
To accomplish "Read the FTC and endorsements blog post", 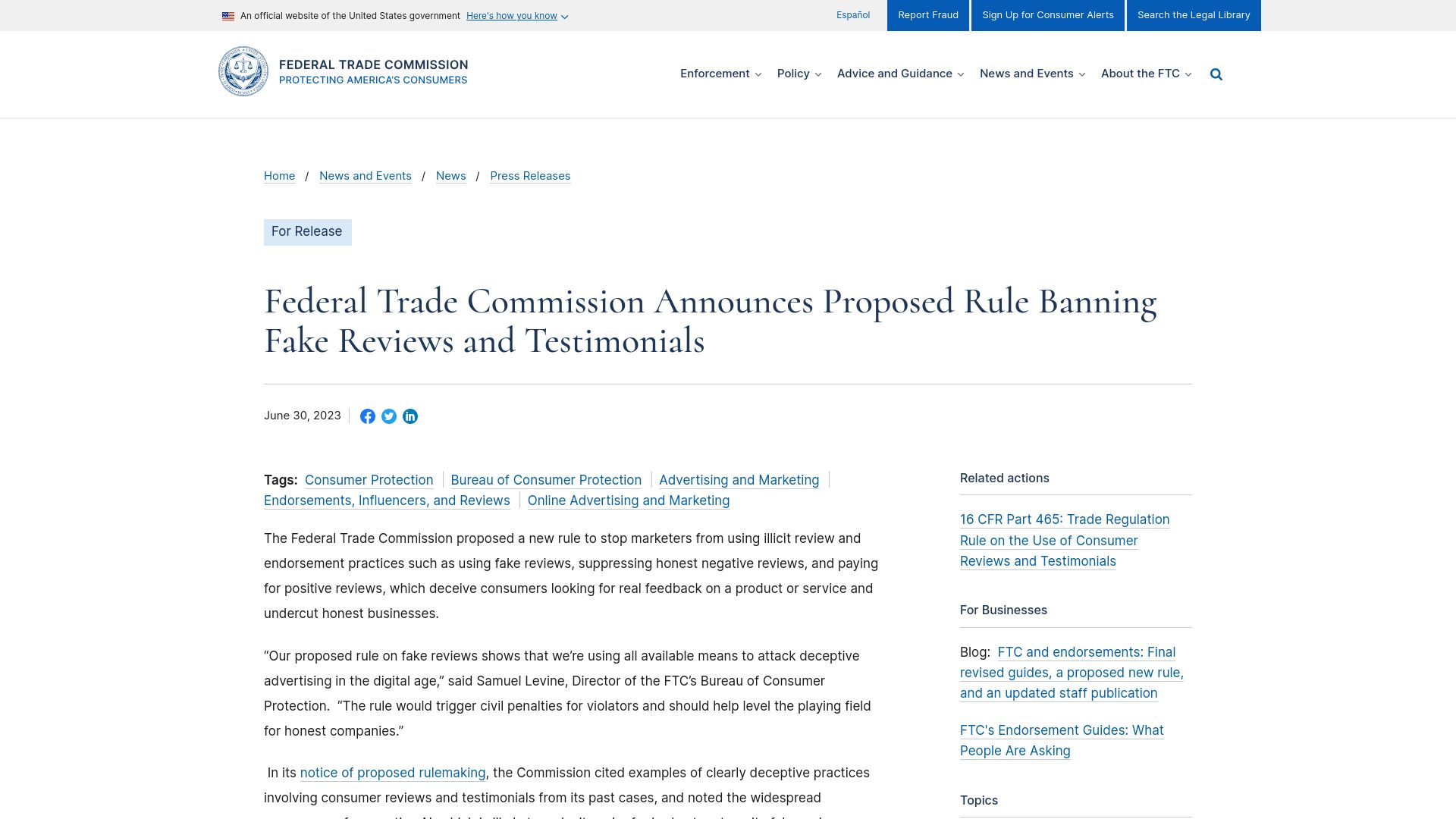I will coord(1072,673).
